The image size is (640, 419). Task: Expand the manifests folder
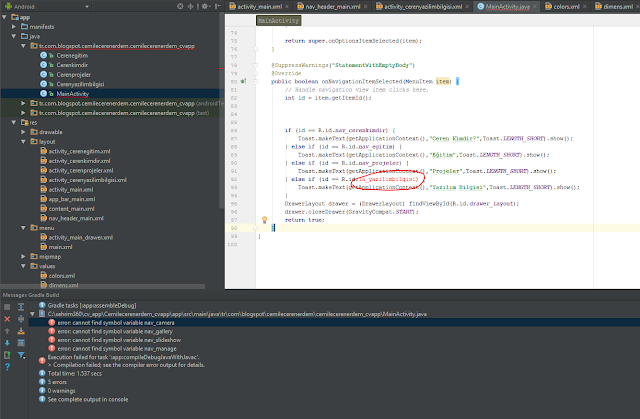14,27
